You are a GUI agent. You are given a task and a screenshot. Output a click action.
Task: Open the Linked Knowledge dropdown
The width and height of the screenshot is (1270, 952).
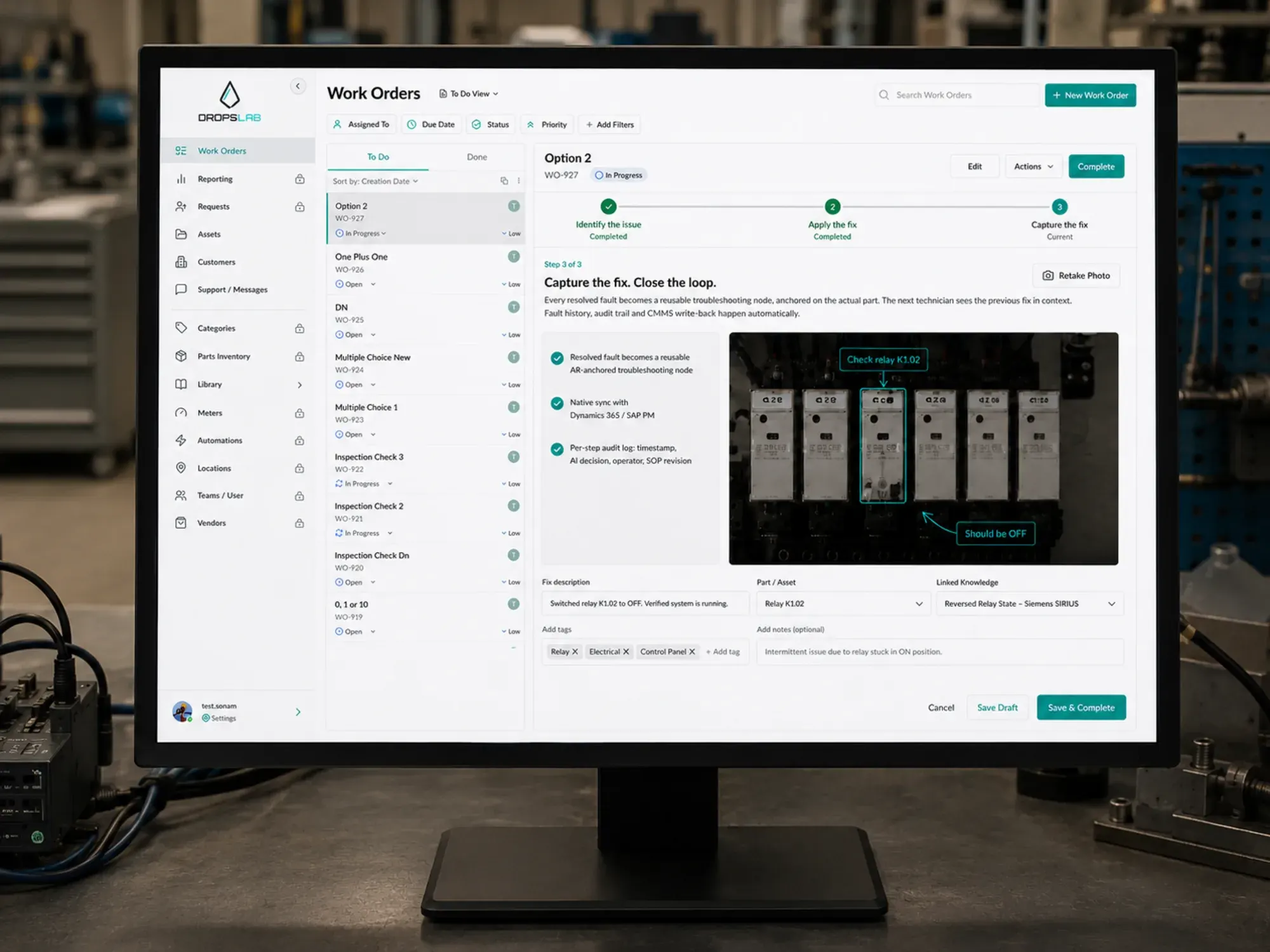point(1029,604)
